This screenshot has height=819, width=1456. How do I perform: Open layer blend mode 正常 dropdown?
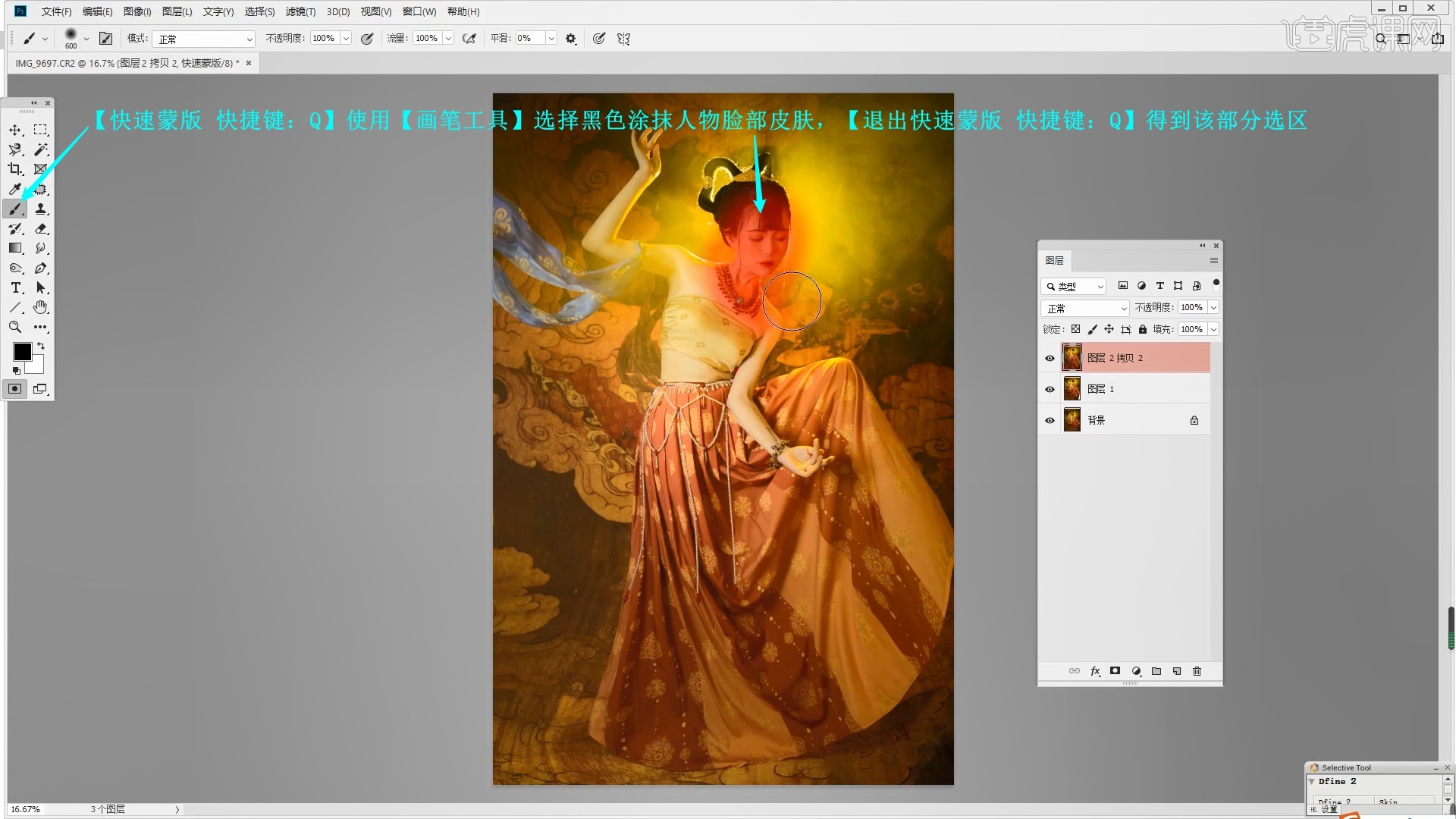pyautogui.click(x=1086, y=308)
